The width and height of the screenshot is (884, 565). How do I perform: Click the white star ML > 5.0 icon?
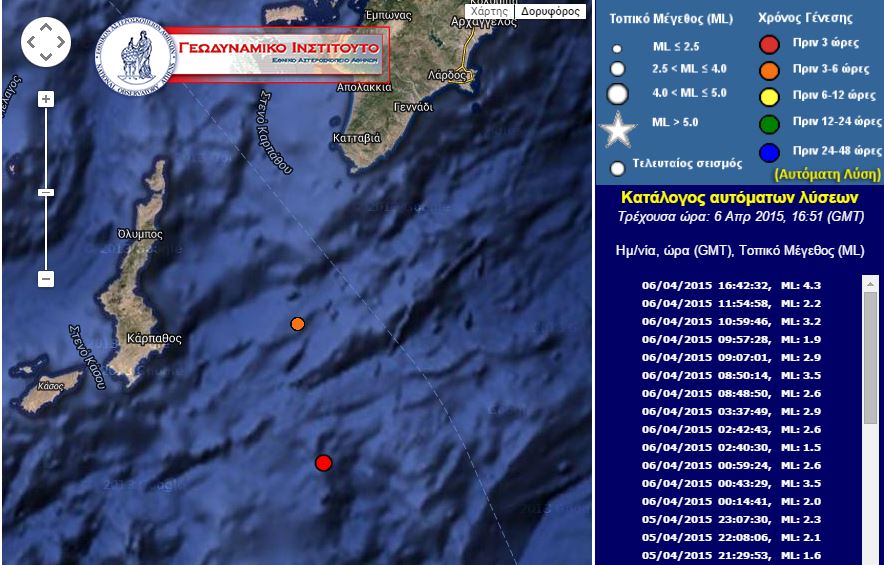click(618, 130)
